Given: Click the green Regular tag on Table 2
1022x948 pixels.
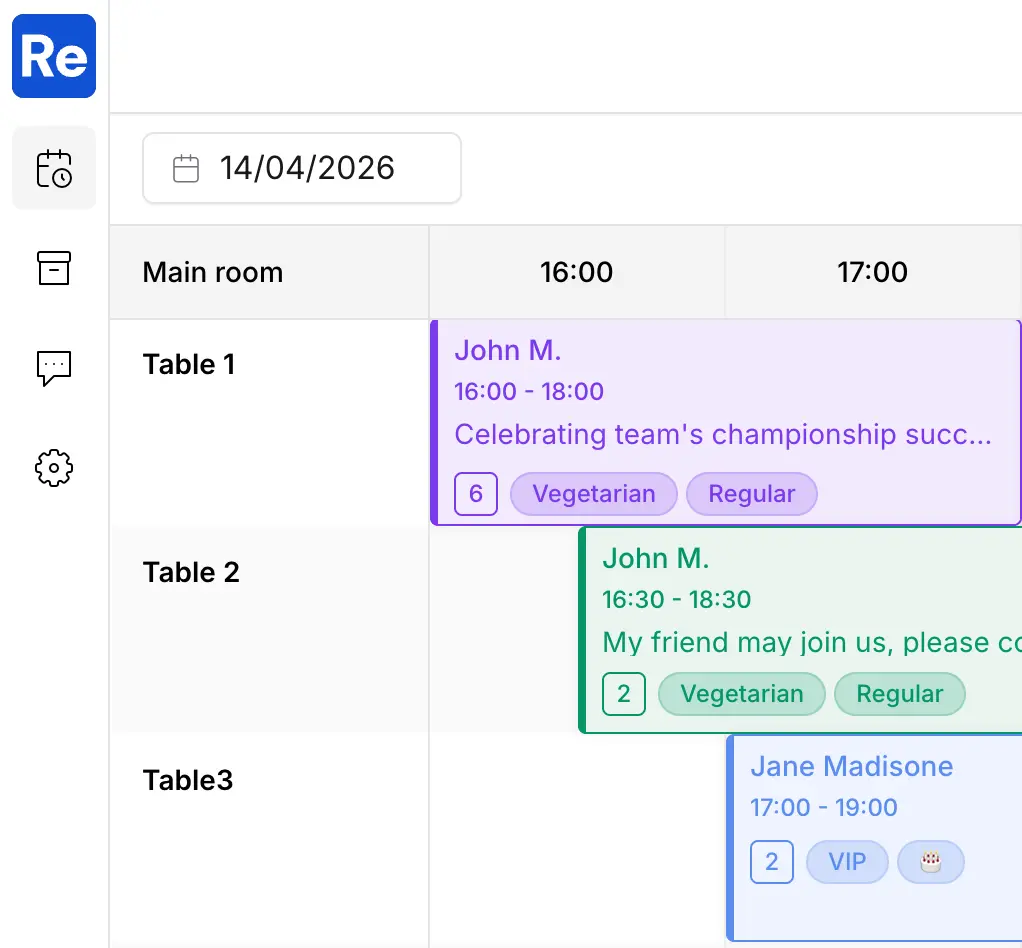Looking at the screenshot, I should tap(900, 694).
